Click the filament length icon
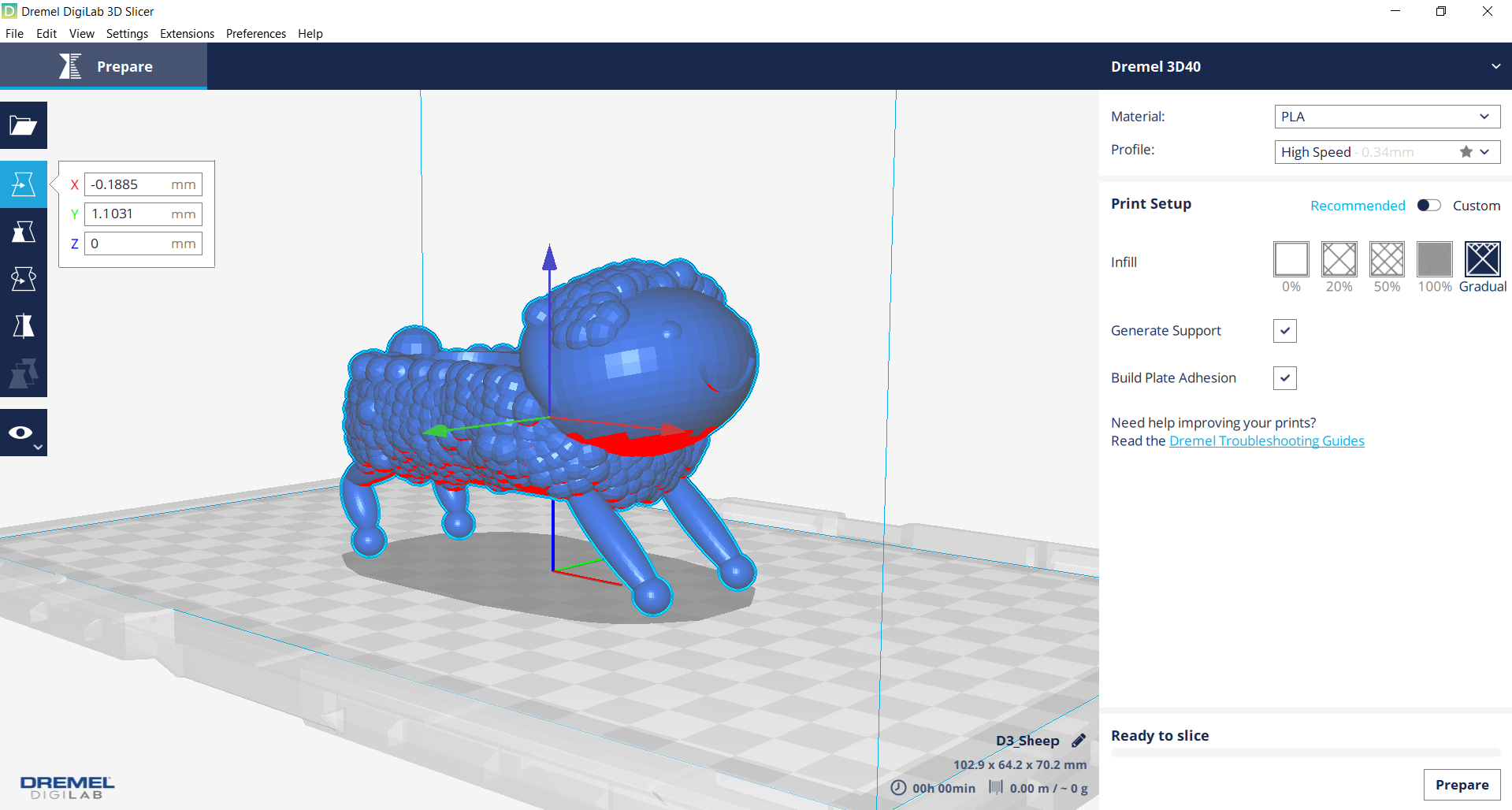This screenshot has height=810, width=1512. click(996, 787)
